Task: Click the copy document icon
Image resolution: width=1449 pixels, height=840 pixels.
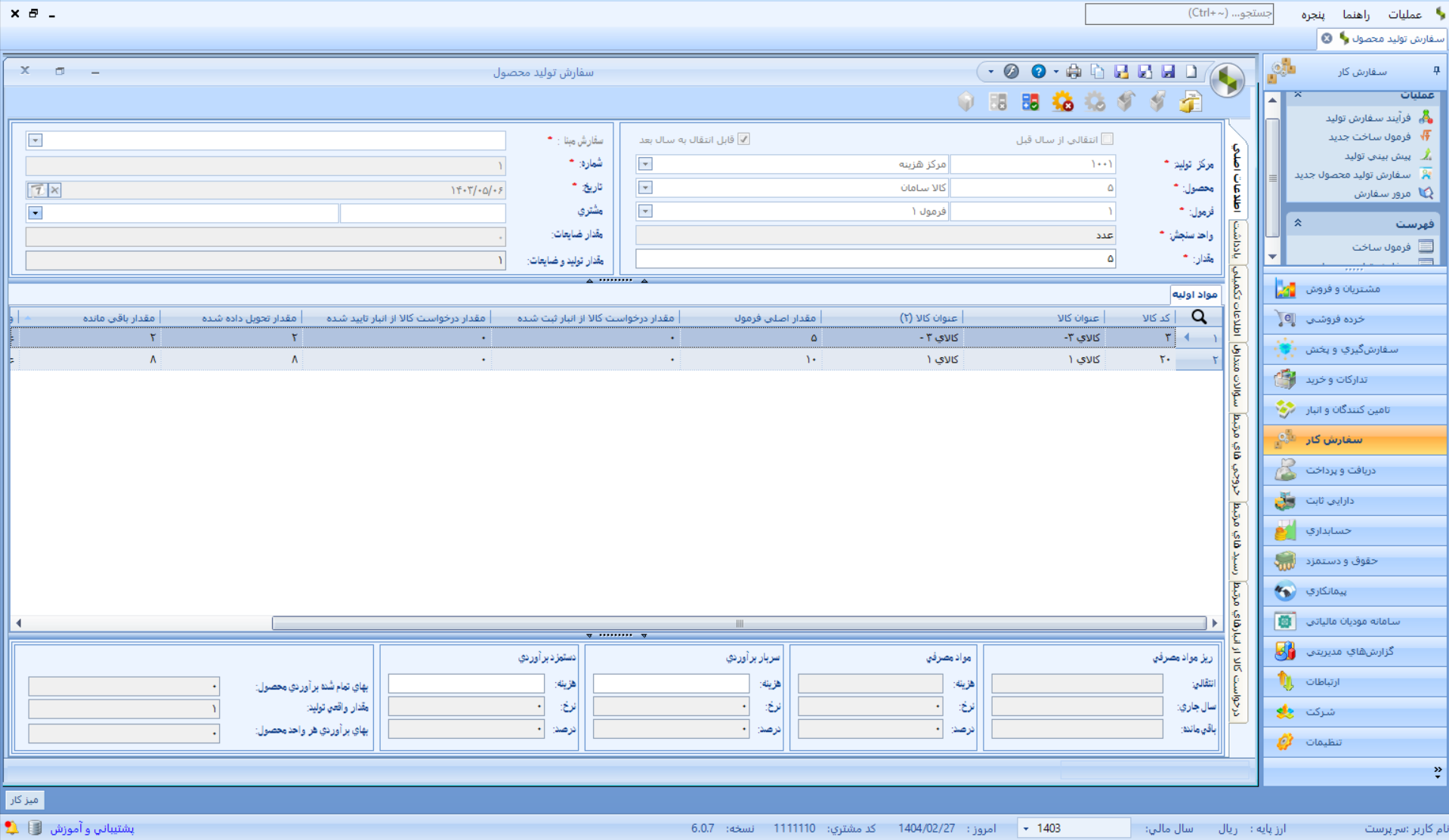Action: tap(1098, 72)
